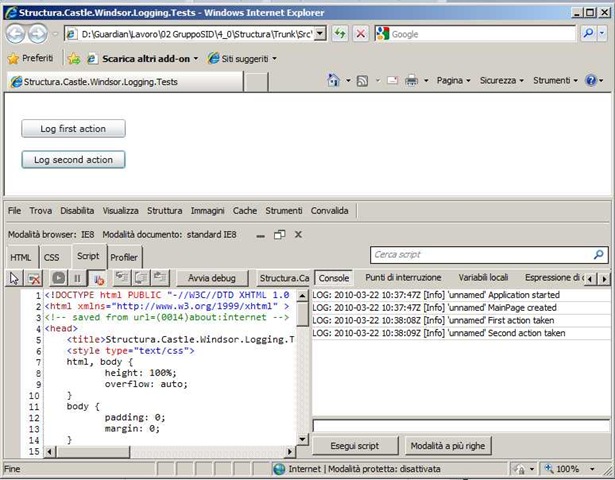Open the Visualizza menu
Screen dimensions: 615x480
pos(120,211)
